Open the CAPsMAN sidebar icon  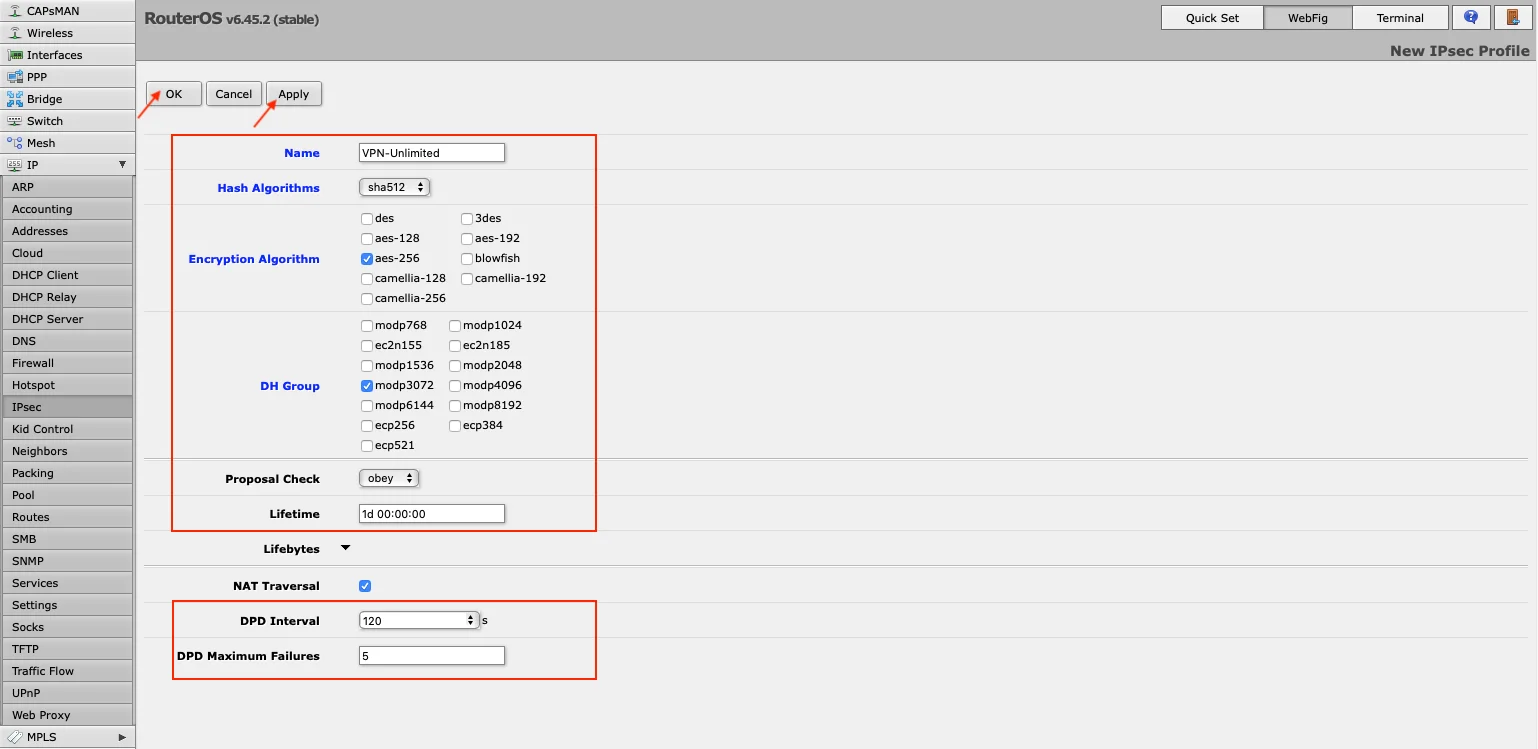pyautogui.click(x=15, y=11)
